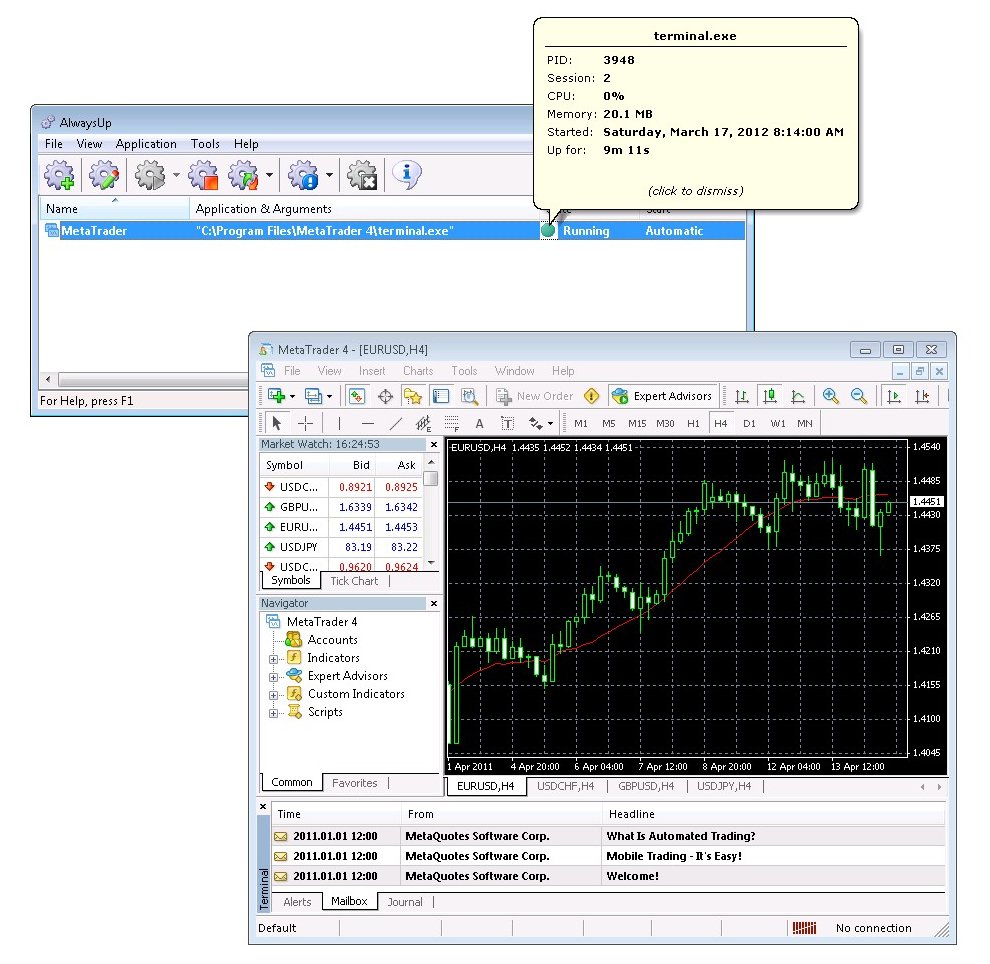This screenshot has width=990, height=964.
Task: Click Zoom Out magnifier icon
Action: coord(859,396)
